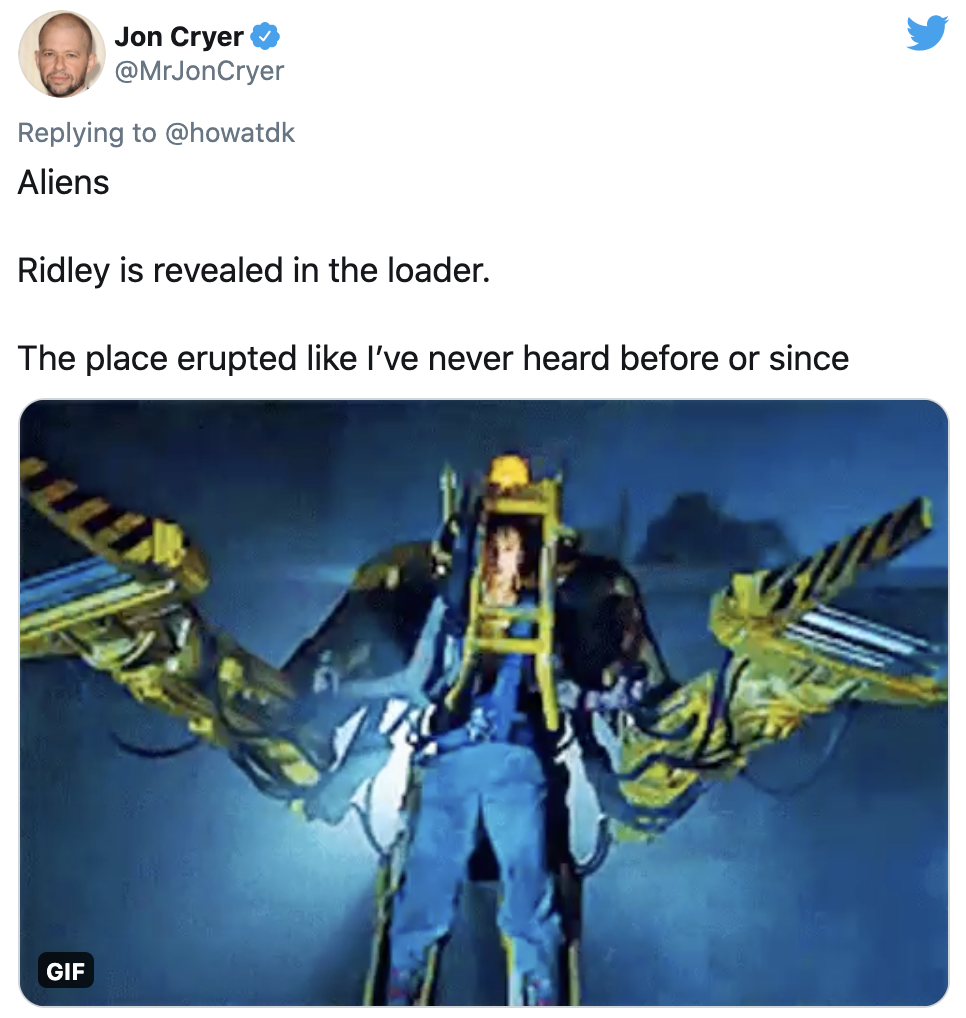
Task: Open Jon Cryer's profile avatar photo
Action: 62,54
